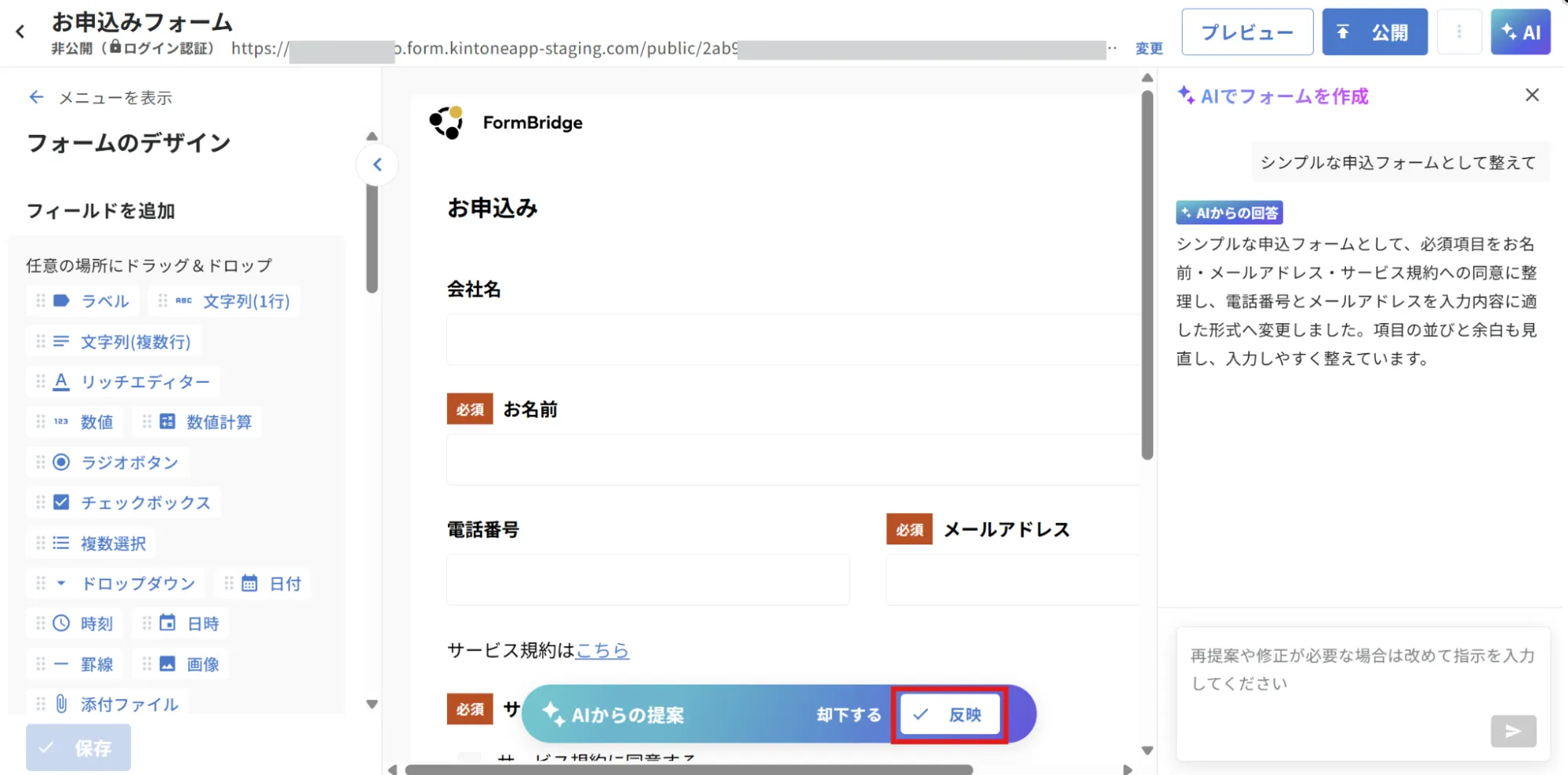
Task: Apply AI suggestion with 反映 button
Action: pyautogui.click(x=949, y=715)
